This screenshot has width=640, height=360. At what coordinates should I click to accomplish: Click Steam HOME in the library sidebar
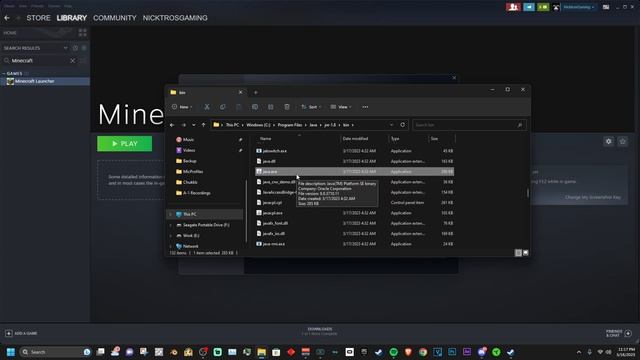click(x=10, y=33)
